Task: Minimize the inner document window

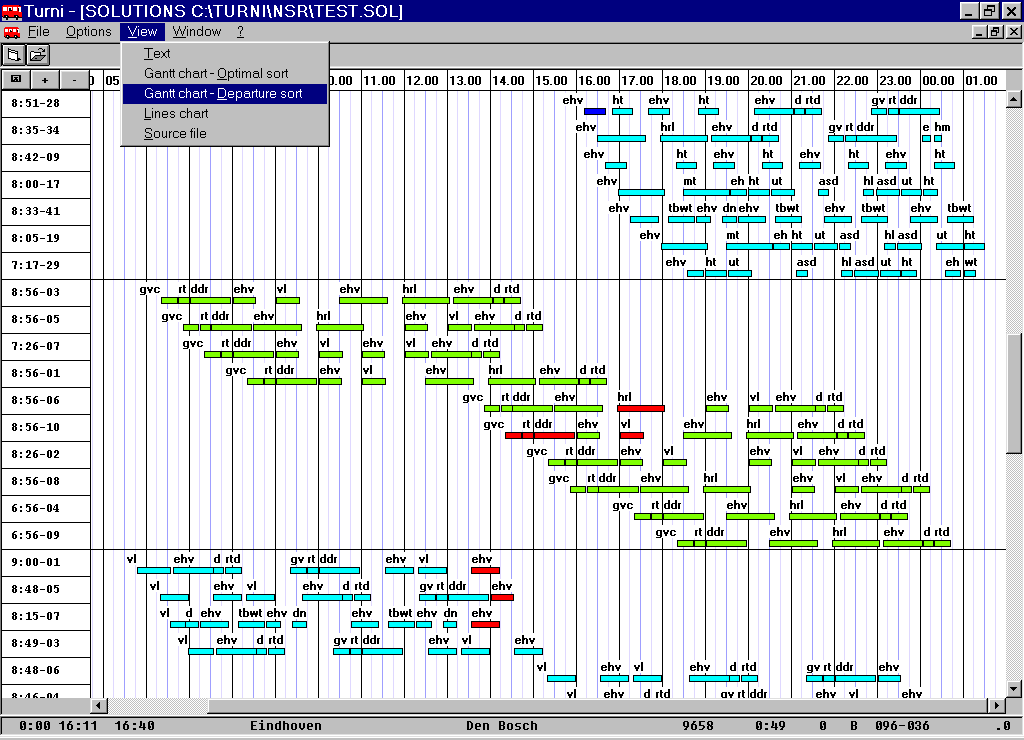Action: click(978, 32)
